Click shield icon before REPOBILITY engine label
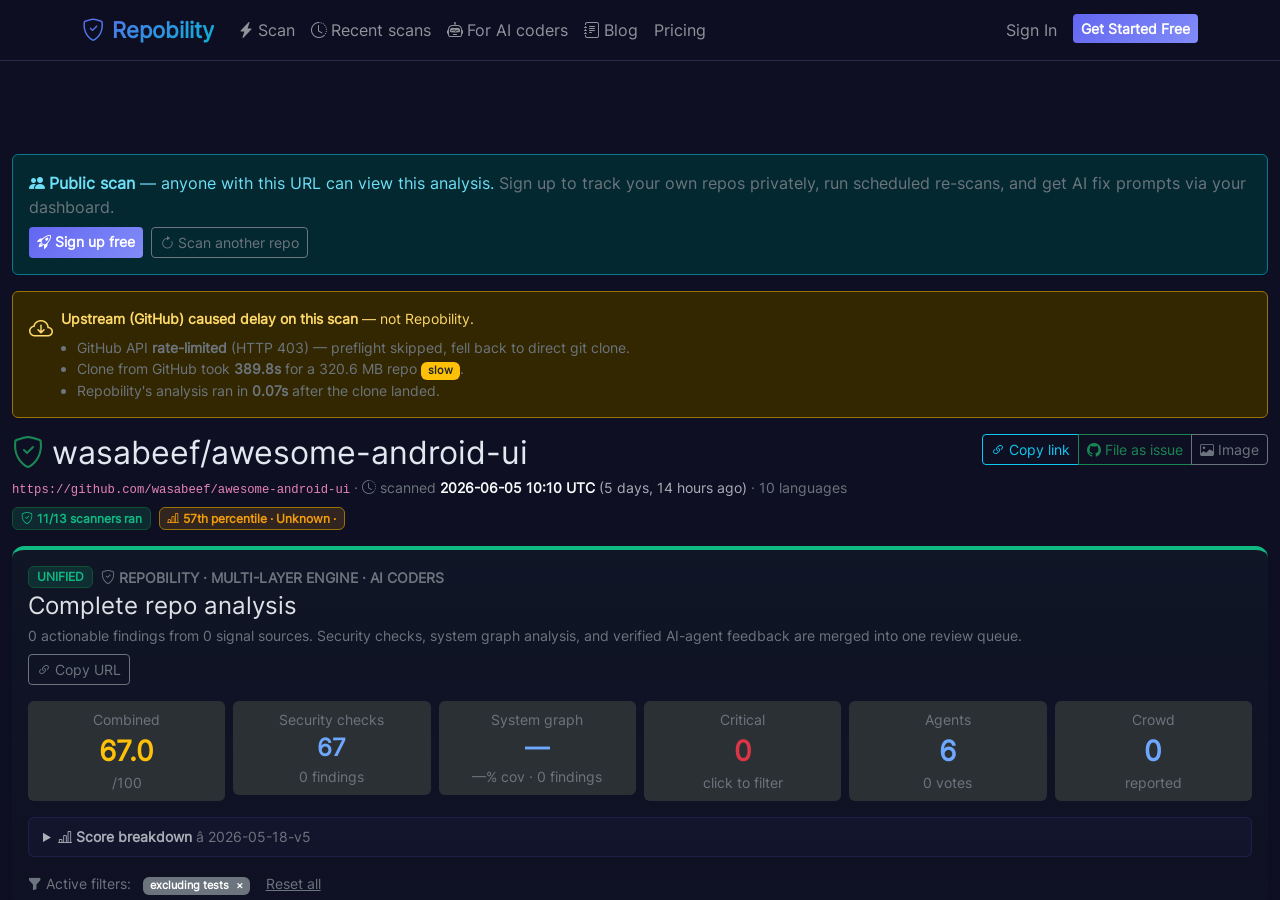1280x900 pixels. (x=108, y=577)
